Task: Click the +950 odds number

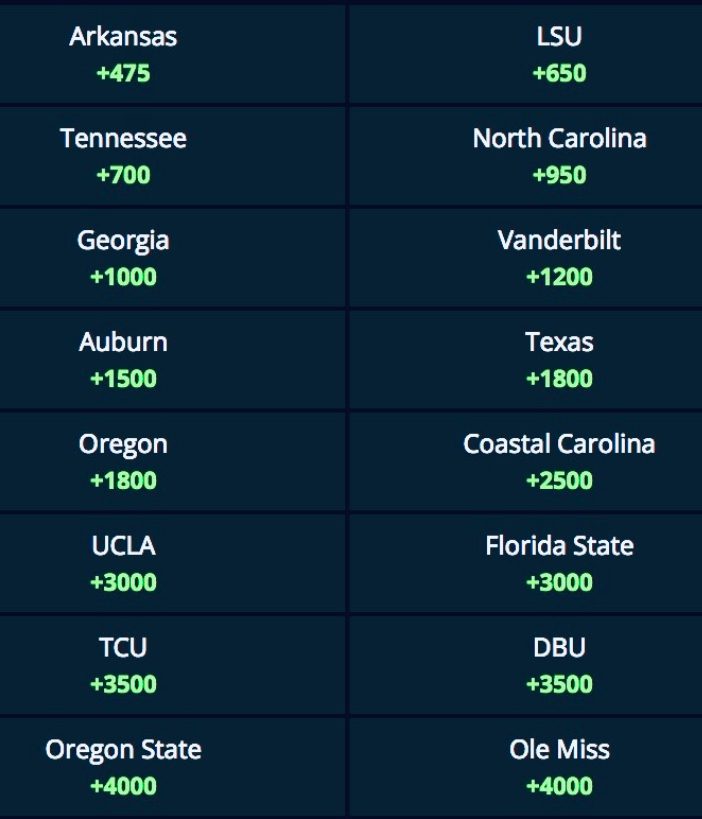Action: pos(559,175)
